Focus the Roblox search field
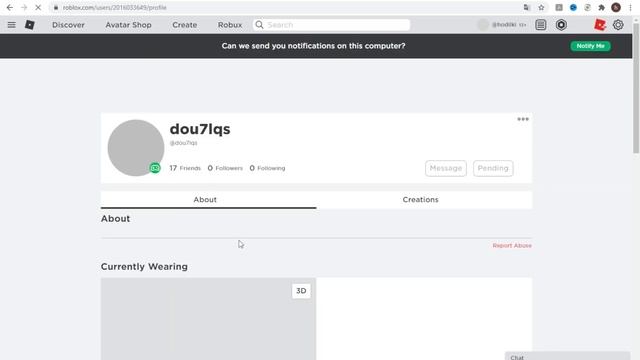The width and height of the screenshot is (640, 360). point(331,25)
